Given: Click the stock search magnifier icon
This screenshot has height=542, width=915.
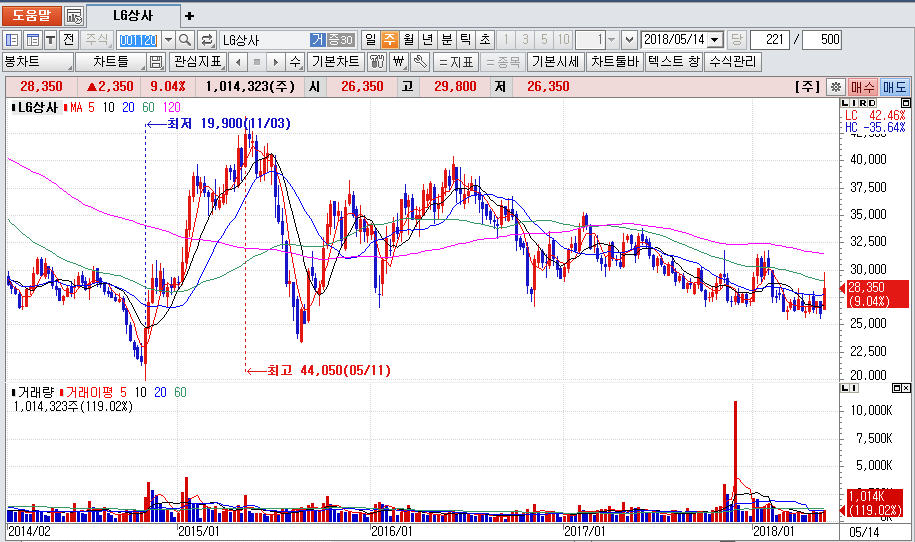Looking at the screenshot, I should (185, 40).
